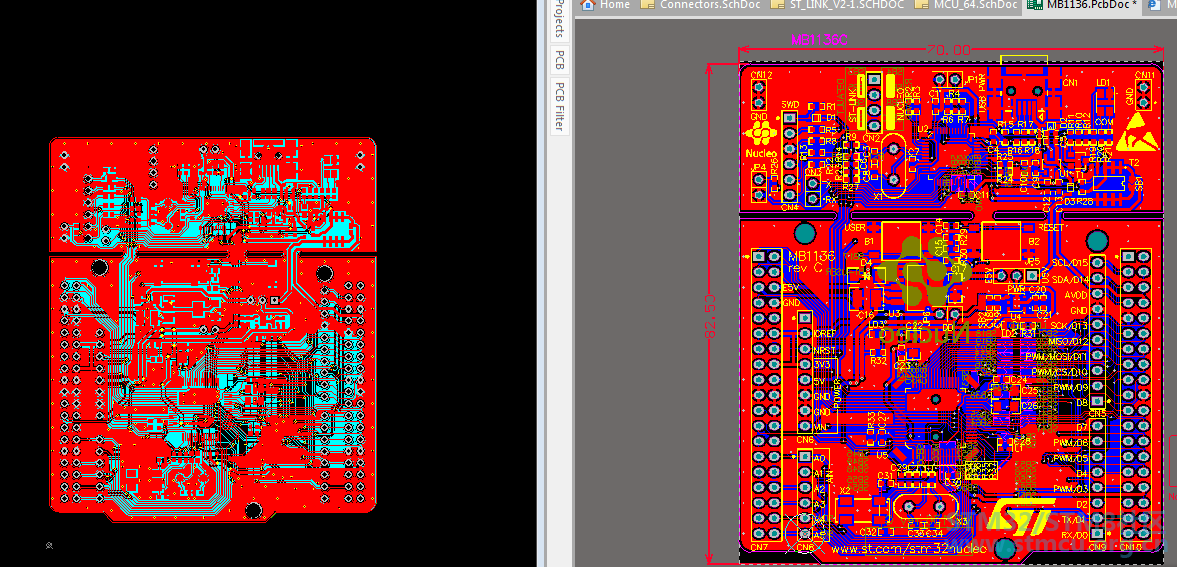This screenshot has width=1177, height=567.
Task: Click the B1 button designator
Action: pyautogui.click(x=868, y=242)
